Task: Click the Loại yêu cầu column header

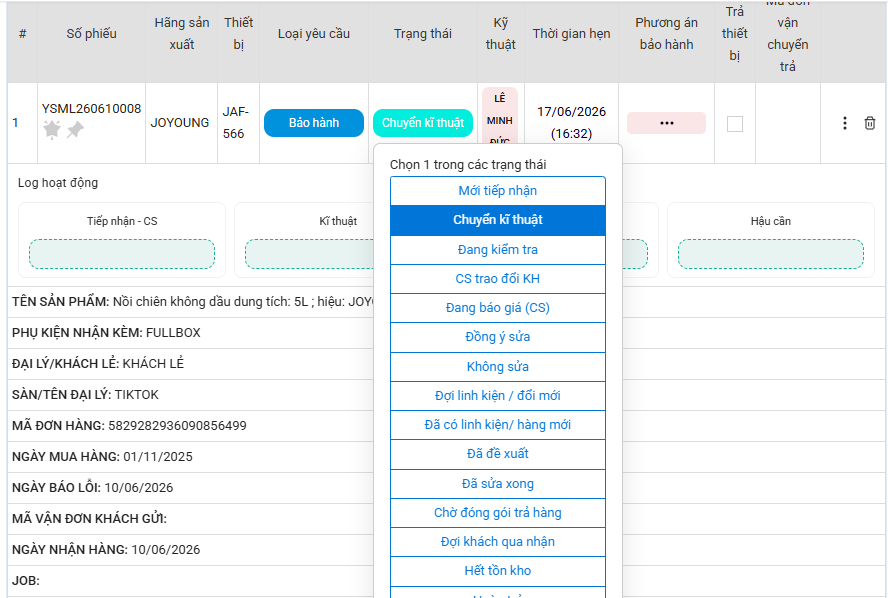Action: point(314,34)
